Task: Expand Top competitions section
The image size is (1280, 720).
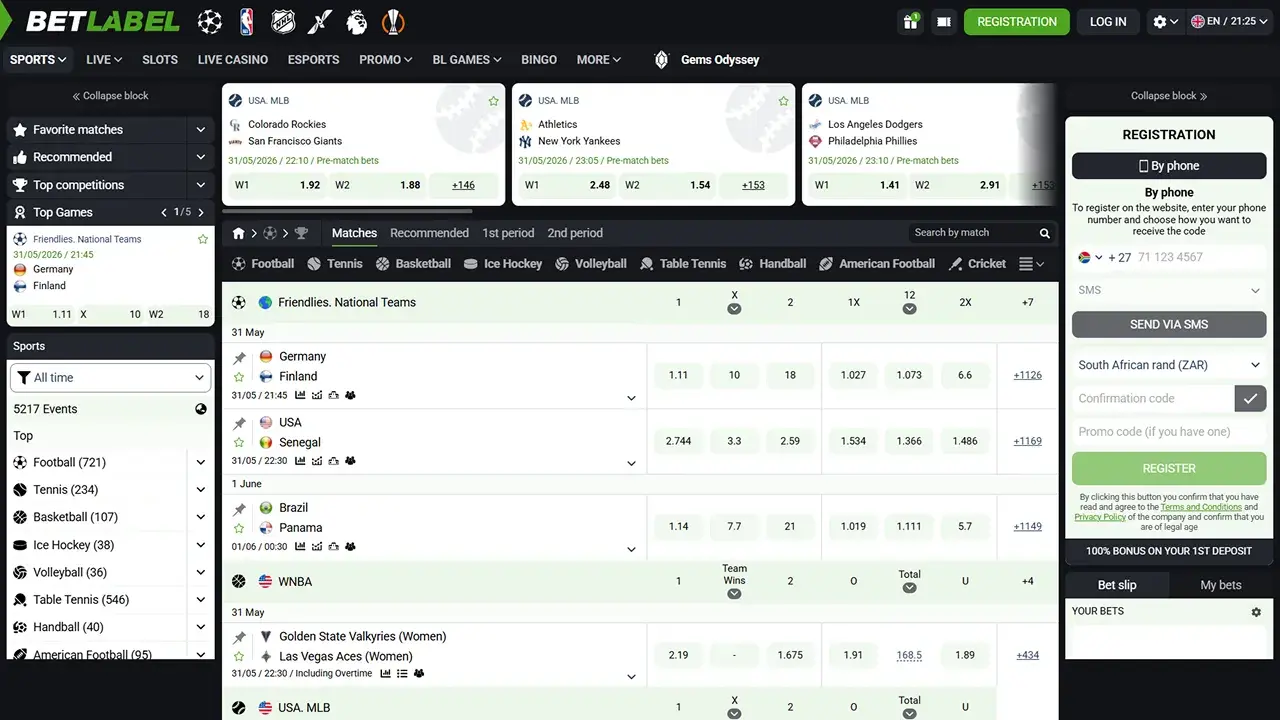Action: [201, 185]
